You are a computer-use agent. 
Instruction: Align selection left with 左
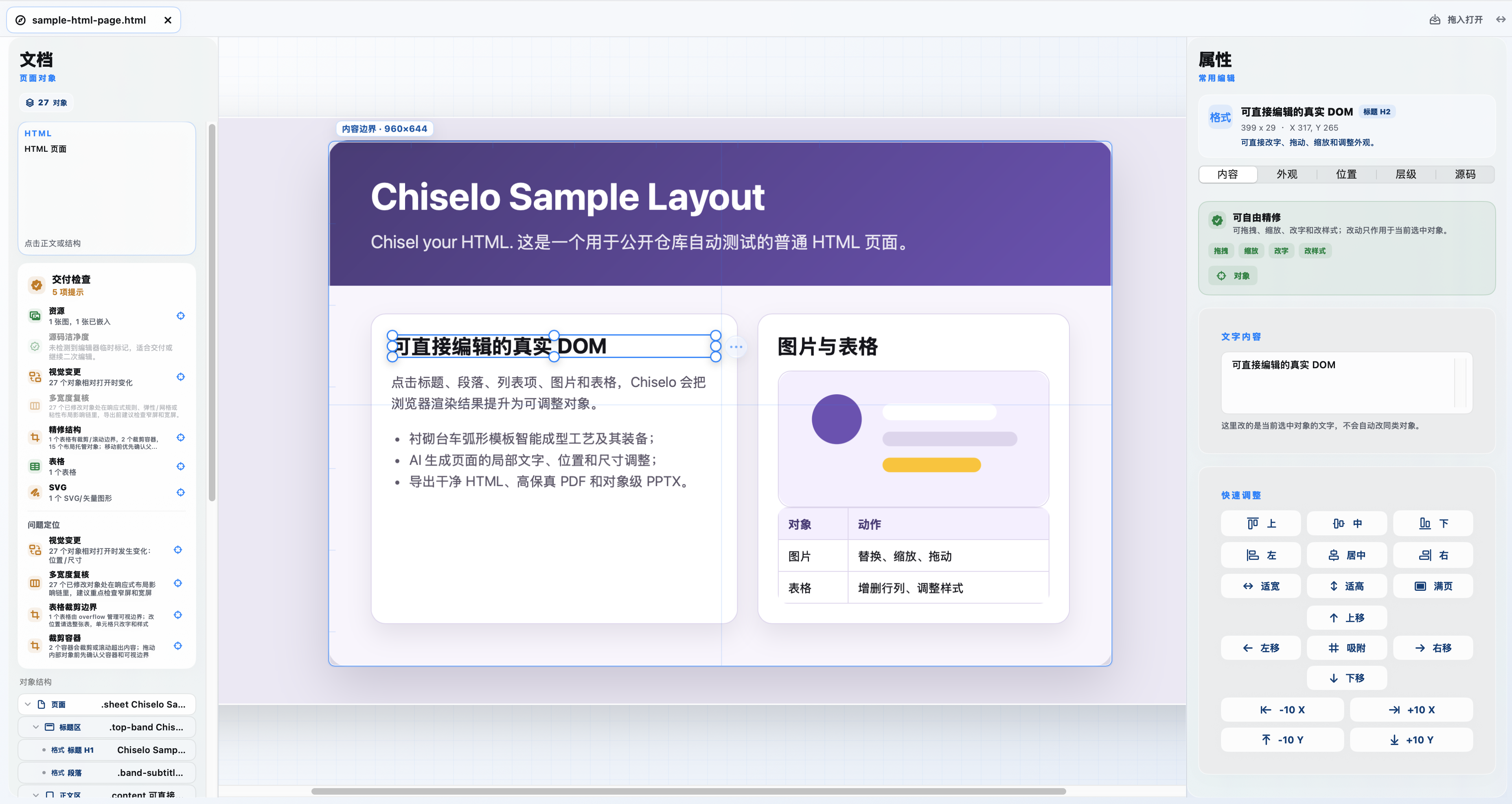coord(1260,555)
